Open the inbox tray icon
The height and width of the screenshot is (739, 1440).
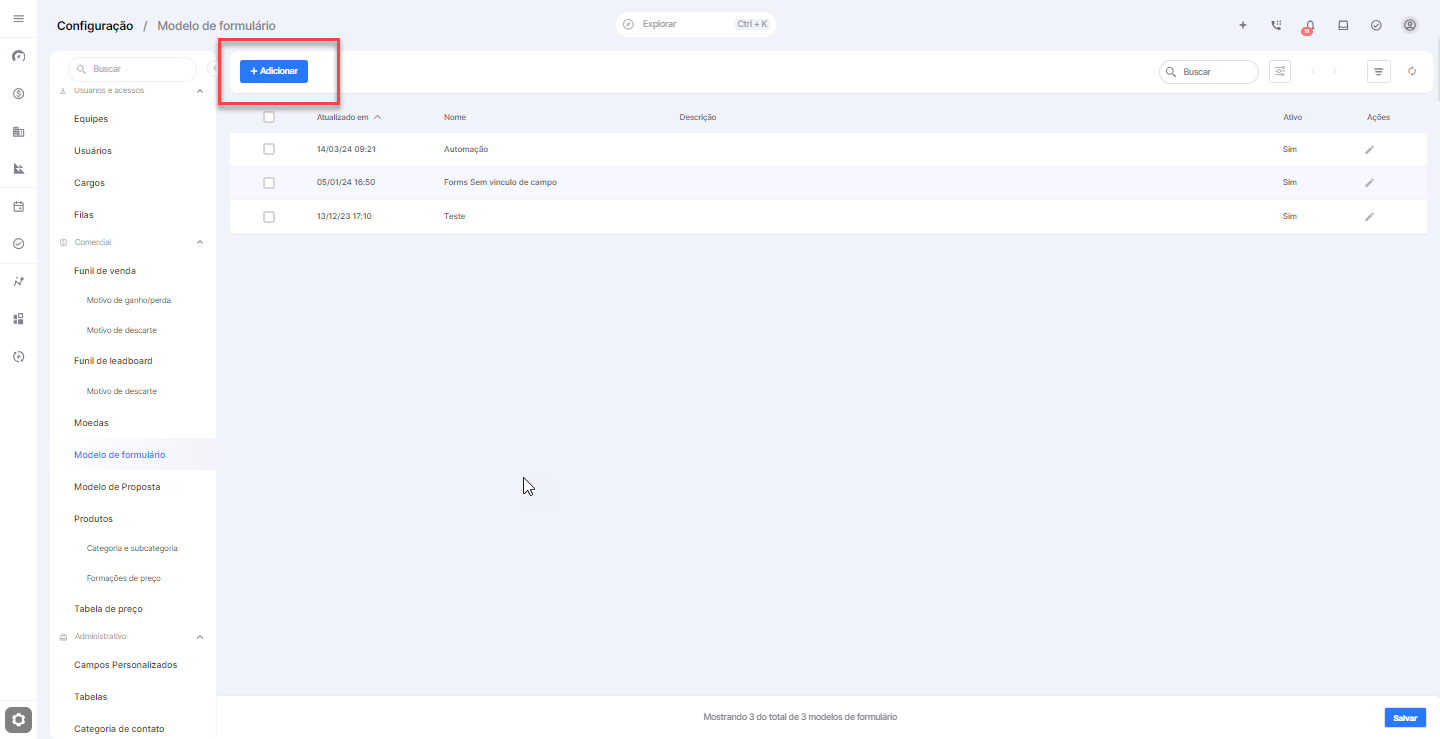tap(1343, 25)
